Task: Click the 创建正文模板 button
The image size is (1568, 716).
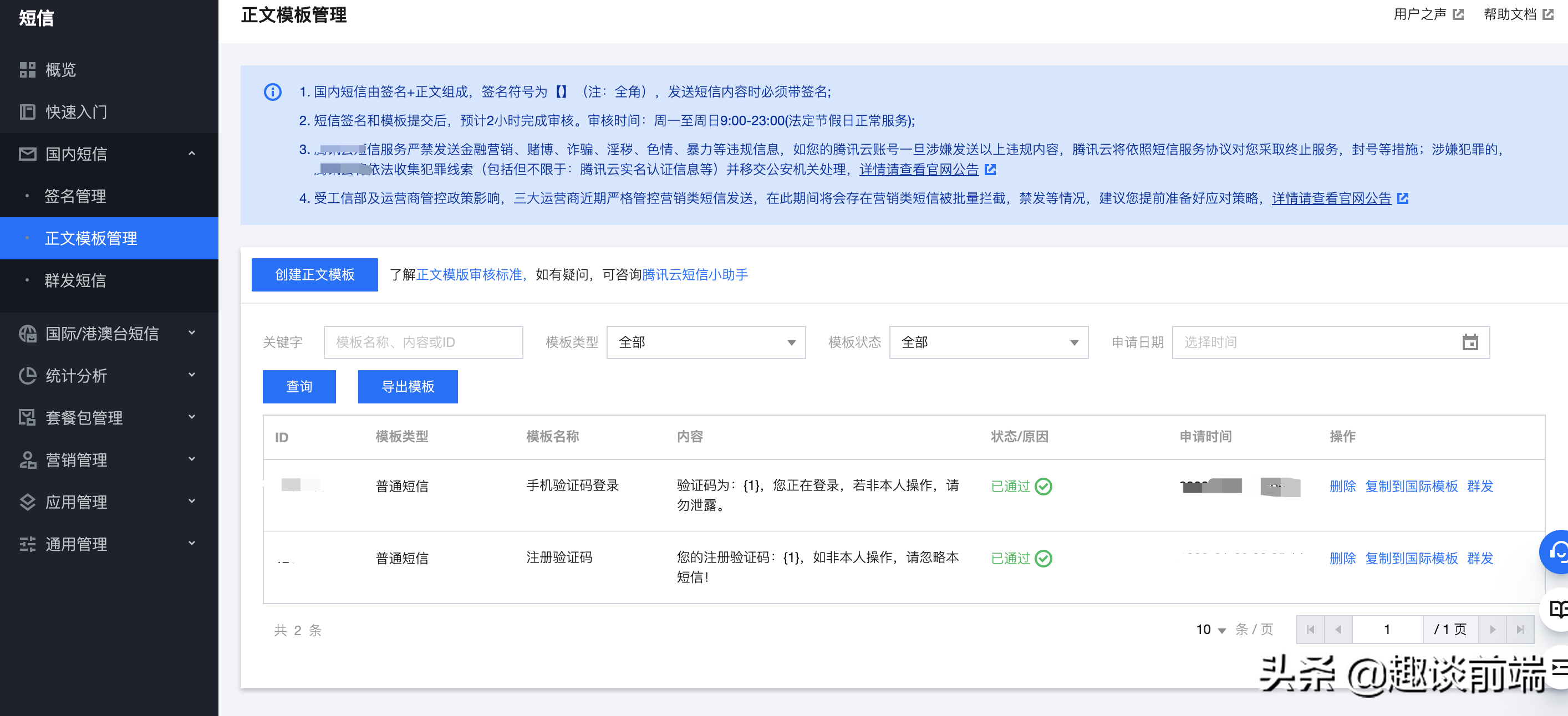Action: coord(315,275)
